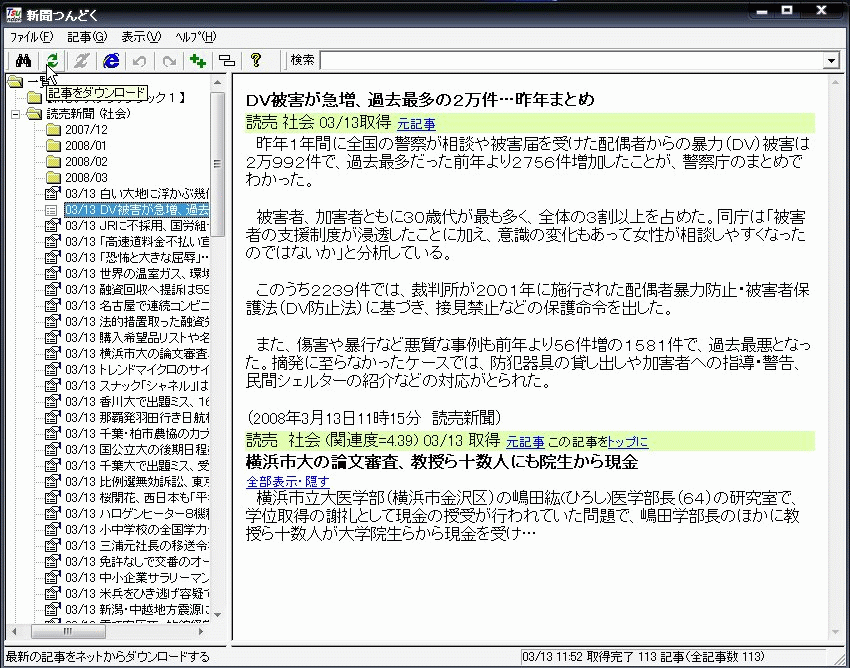Click the 2008/03 folder icon
This screenshot has width=850, height=668.
click(53, 177)
